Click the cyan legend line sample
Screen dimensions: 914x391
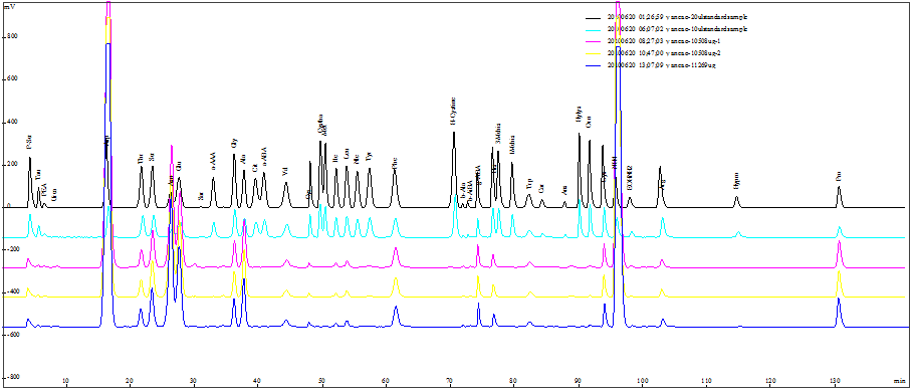[593, 29]
